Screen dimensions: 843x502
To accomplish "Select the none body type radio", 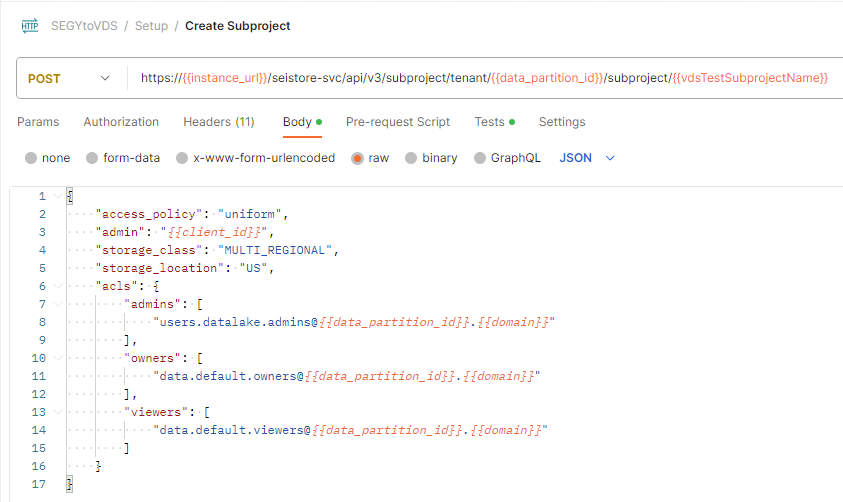I will [x=31, y=158].
